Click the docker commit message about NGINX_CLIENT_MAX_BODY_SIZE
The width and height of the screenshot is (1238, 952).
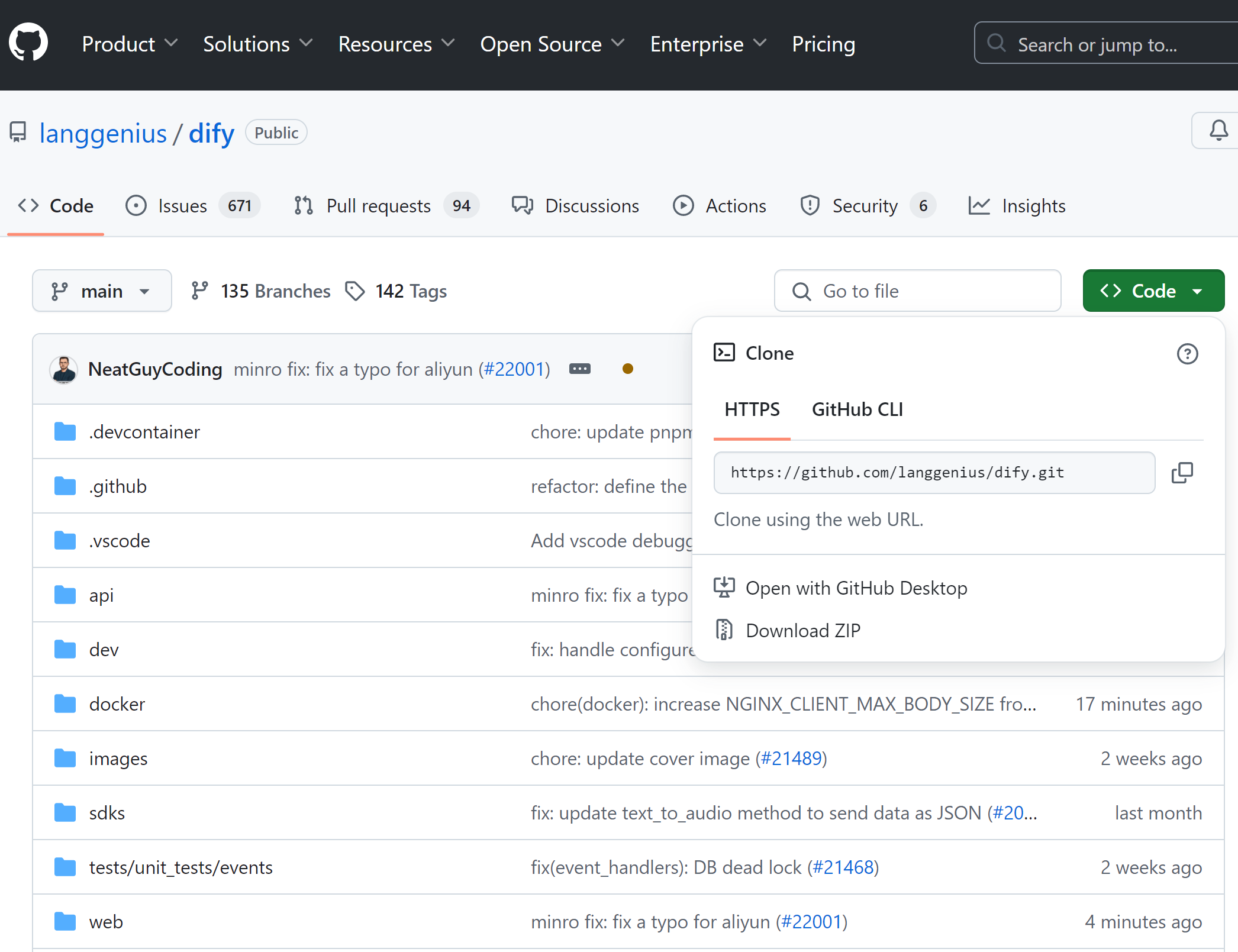coord(784,704)
